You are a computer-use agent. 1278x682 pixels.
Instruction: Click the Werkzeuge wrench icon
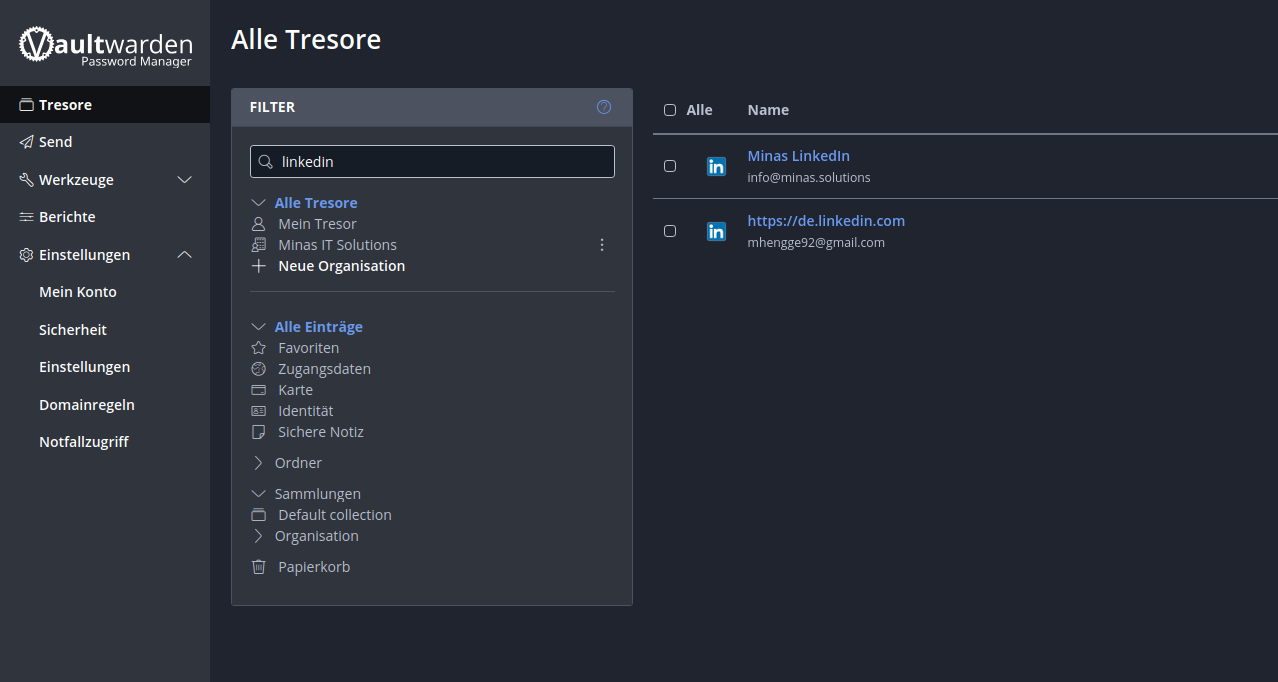pos(26,180)
